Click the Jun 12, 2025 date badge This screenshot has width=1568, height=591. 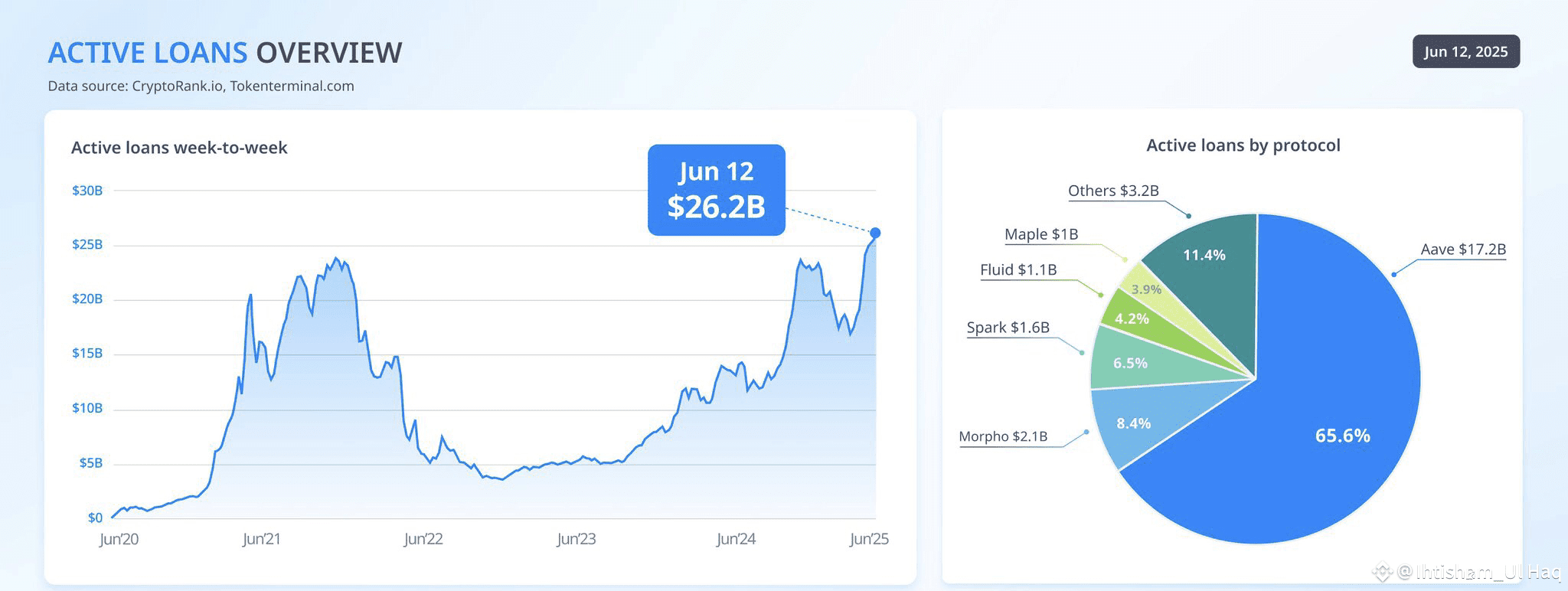[x=1465, y=52]
